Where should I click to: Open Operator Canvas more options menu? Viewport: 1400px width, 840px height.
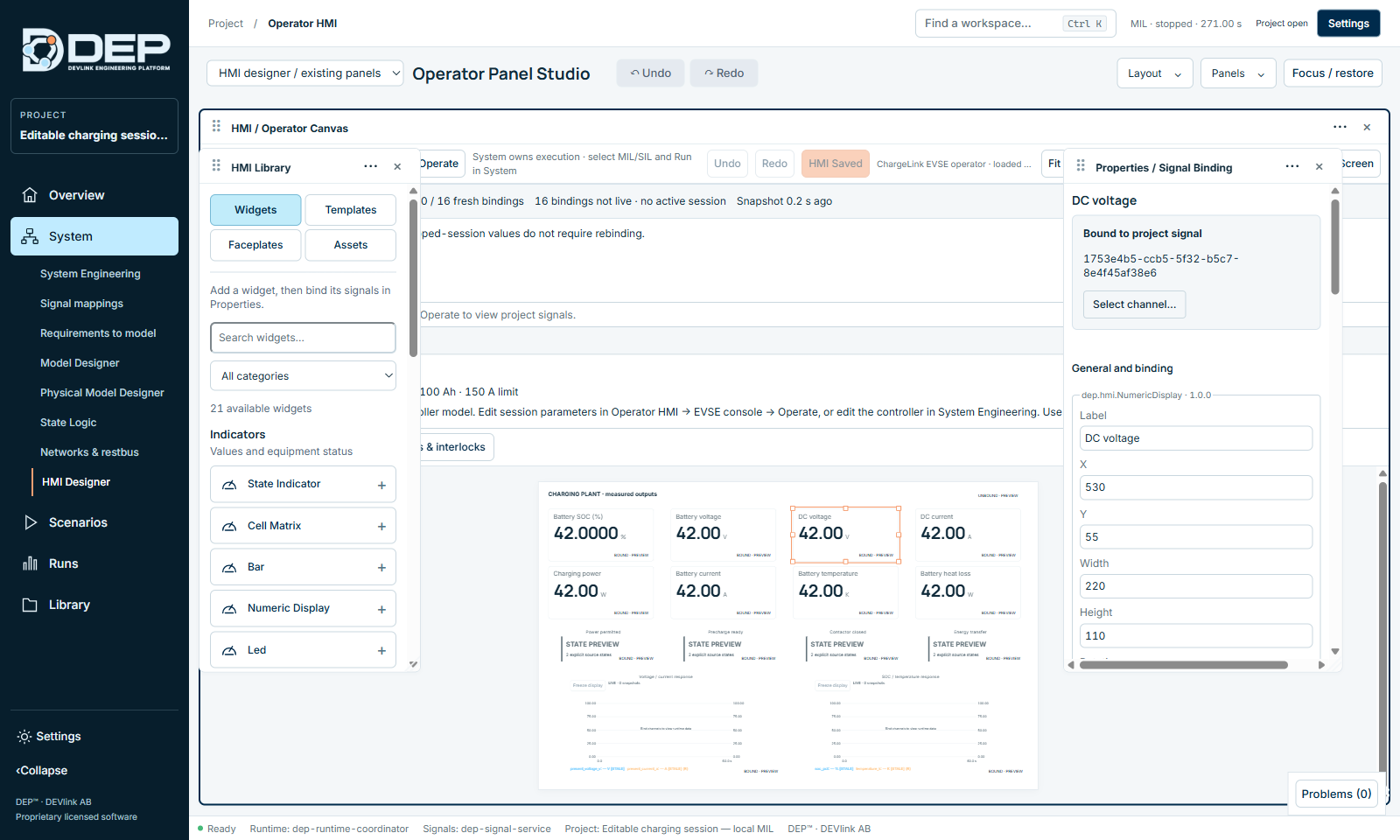[x=1340, y=128]
